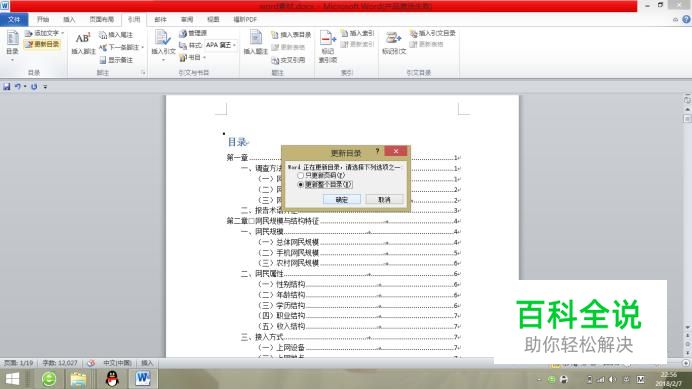Open the Windows Start button

pos(12,379)
